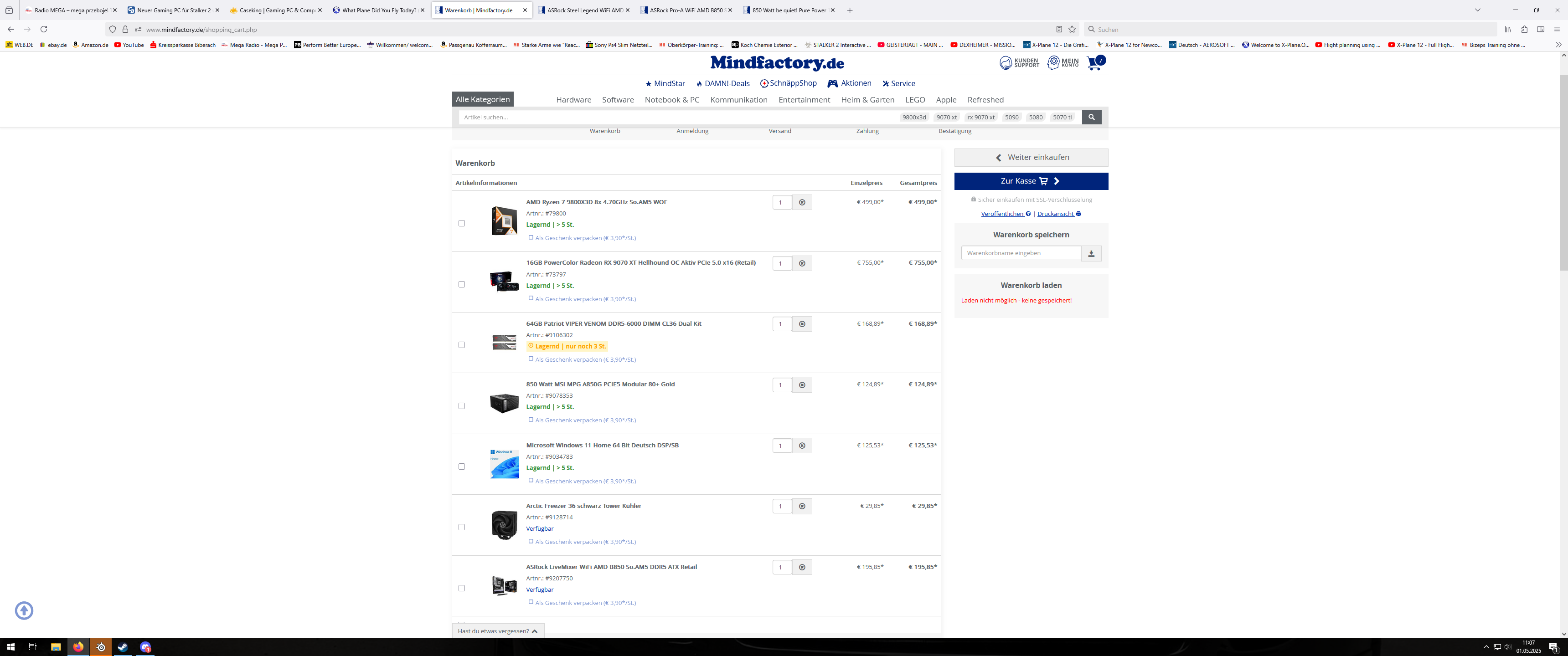The image size is (1568, 656).
Task: Click scroll-to-top arrow circle icon
Action: point(24,610)
